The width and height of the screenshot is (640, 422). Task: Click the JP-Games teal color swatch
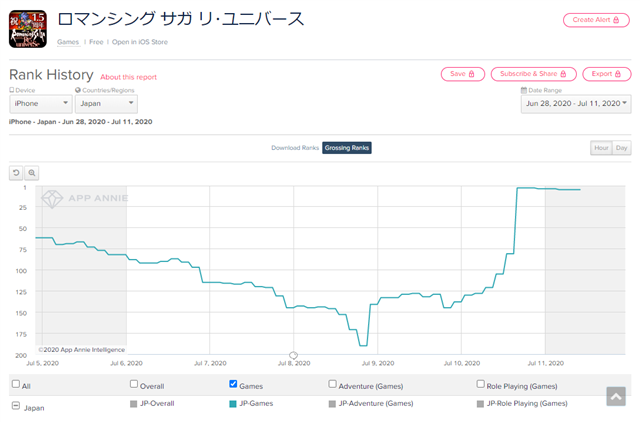[x=233, y=404]
